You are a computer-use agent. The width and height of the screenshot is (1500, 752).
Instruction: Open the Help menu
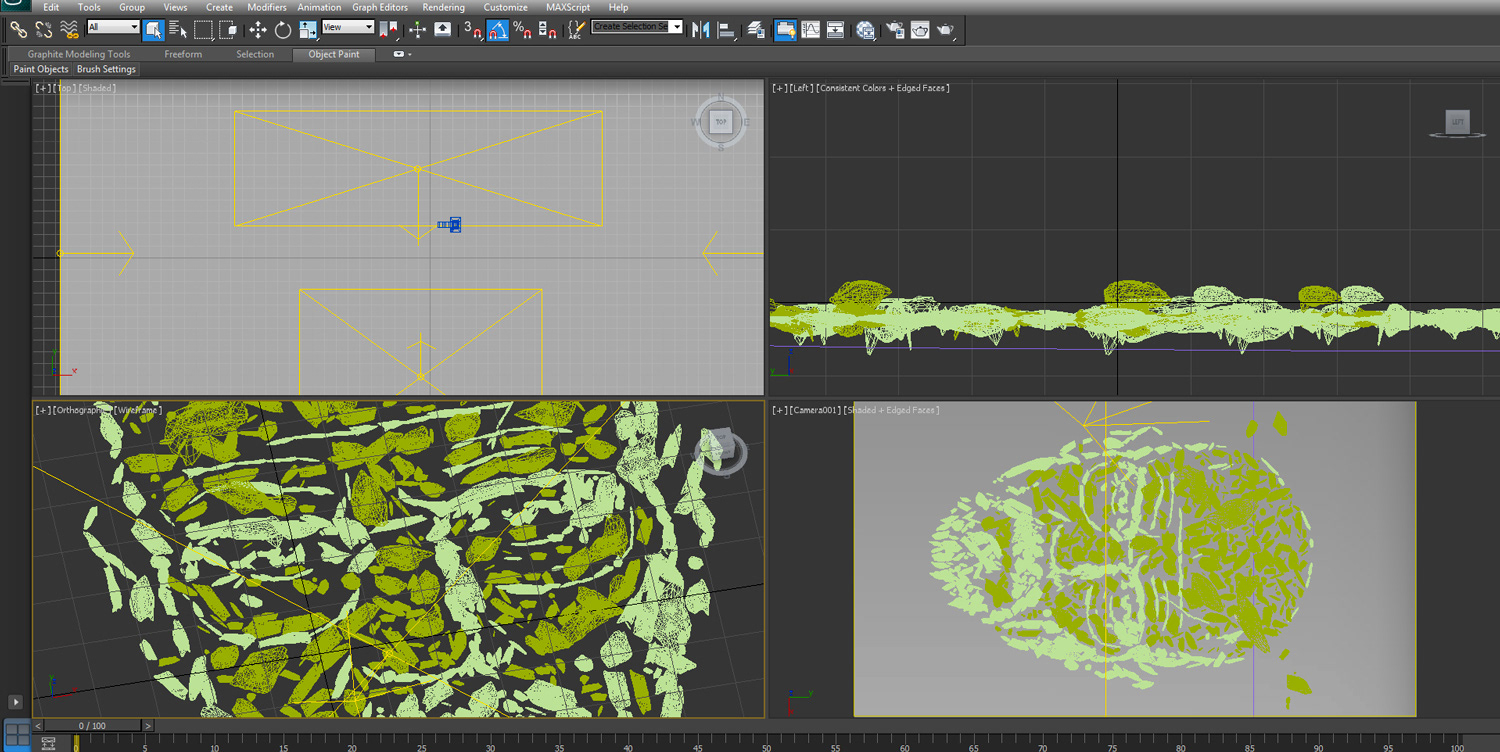(618, 7)
